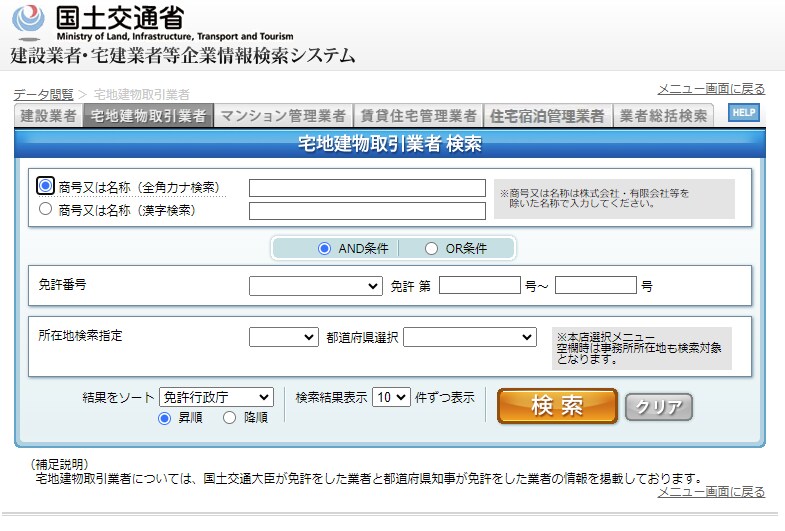Screen dimensions: 785x531
Task: Select 昇順 ascending sort order
Action: pyautogui.click(x=164, y=418)
